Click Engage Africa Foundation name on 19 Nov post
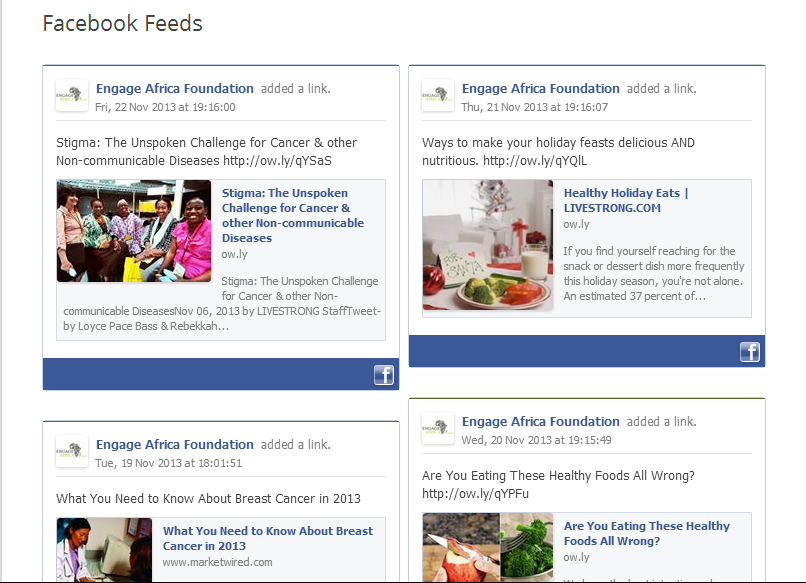The width and height of the screenshot is (806, 583). 175,445
